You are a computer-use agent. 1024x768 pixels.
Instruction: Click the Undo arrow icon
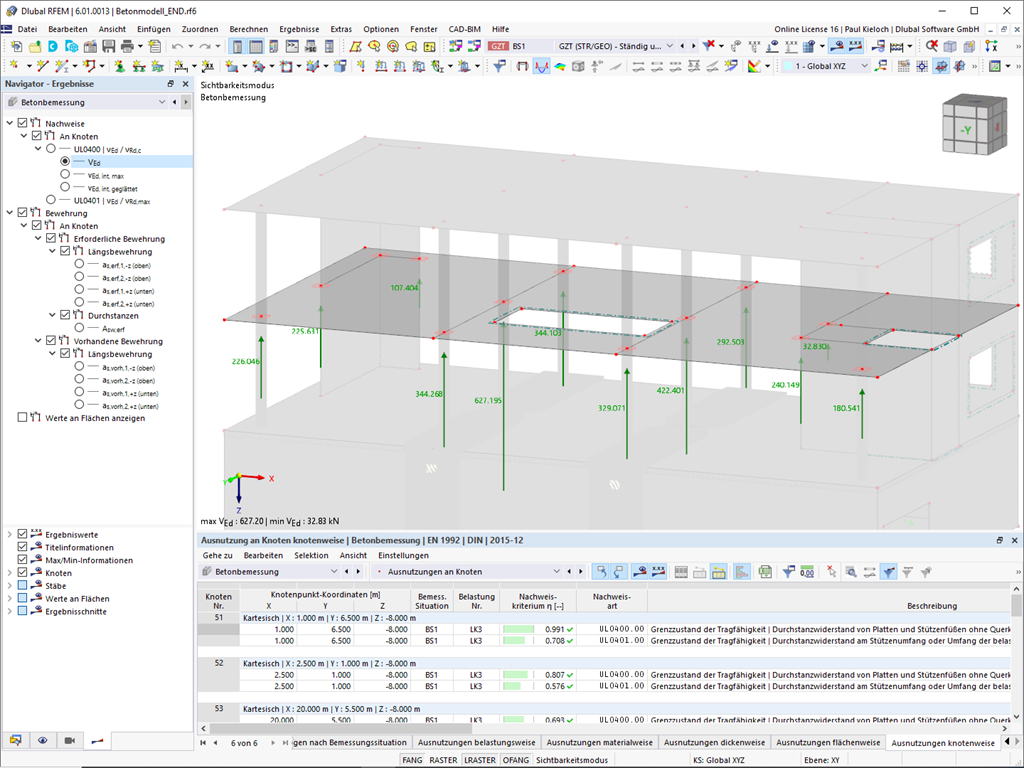(177, 46)
